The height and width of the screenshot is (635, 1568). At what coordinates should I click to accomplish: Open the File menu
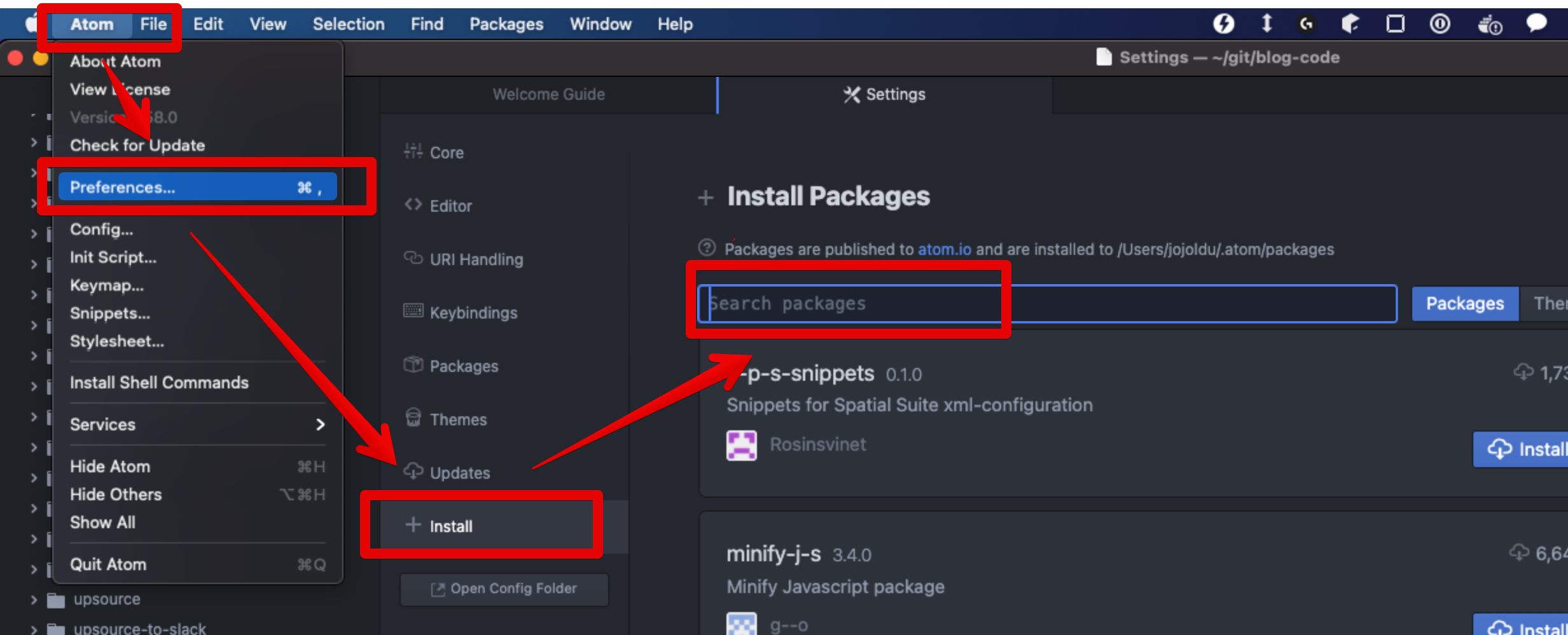153,24
